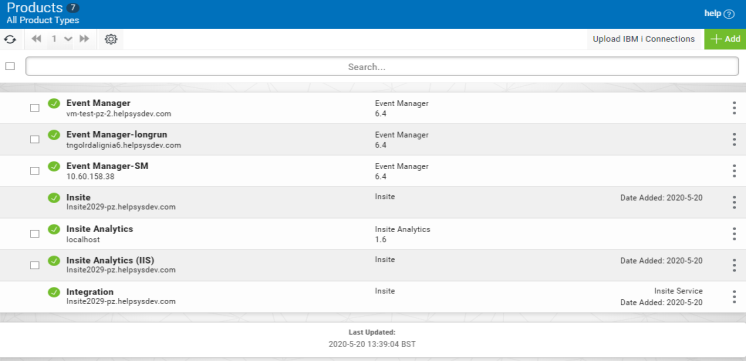Open help question mark icon
Viewport: 746px width, 361px height.
point(729,14)
